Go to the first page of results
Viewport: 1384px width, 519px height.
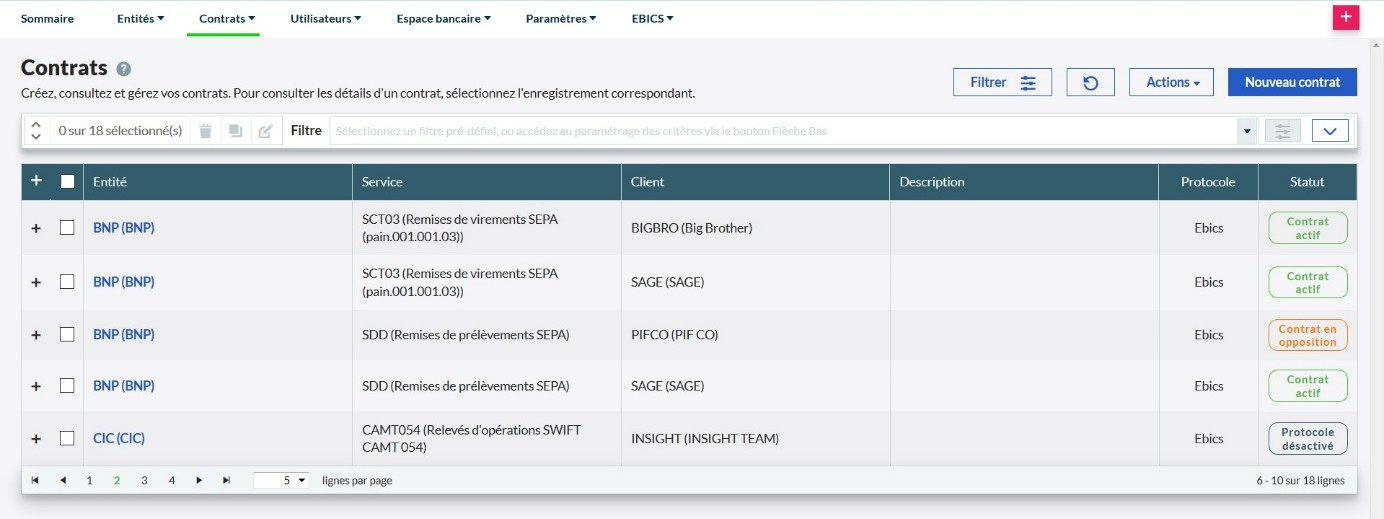35,480
